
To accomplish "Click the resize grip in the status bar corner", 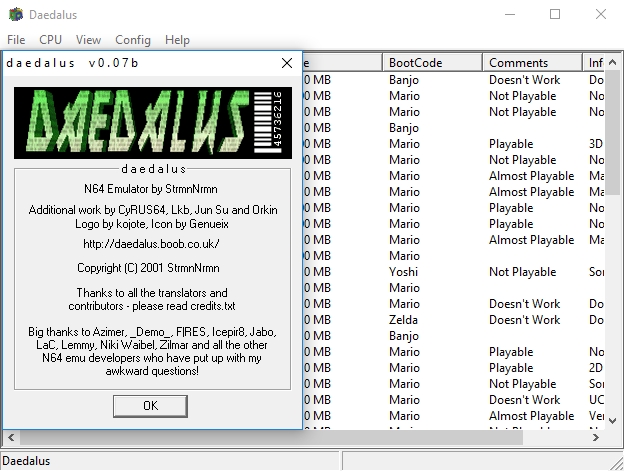I will [x=617, y=463].
